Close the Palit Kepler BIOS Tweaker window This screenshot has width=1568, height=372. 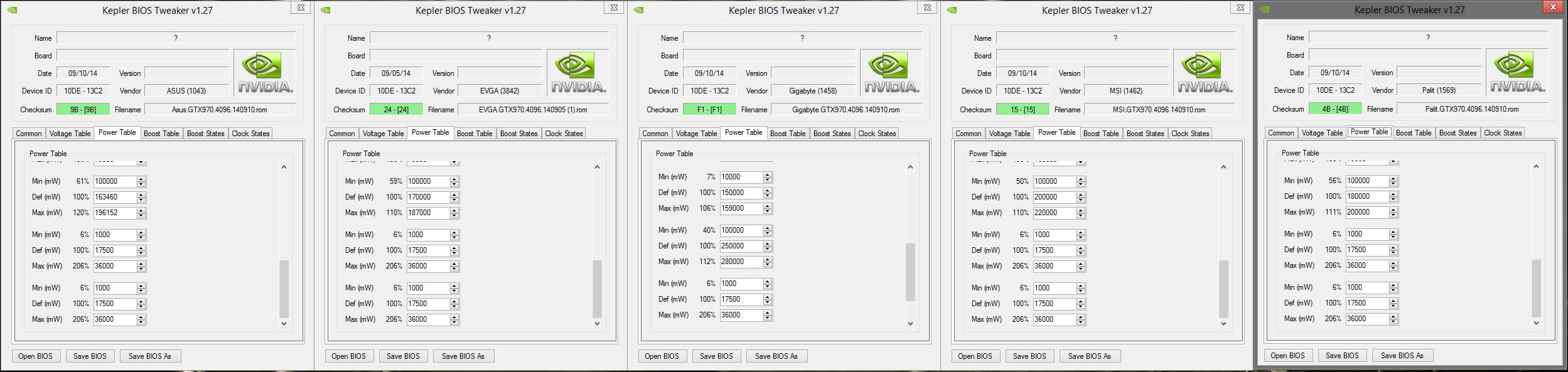click(x=1552, y=7)
